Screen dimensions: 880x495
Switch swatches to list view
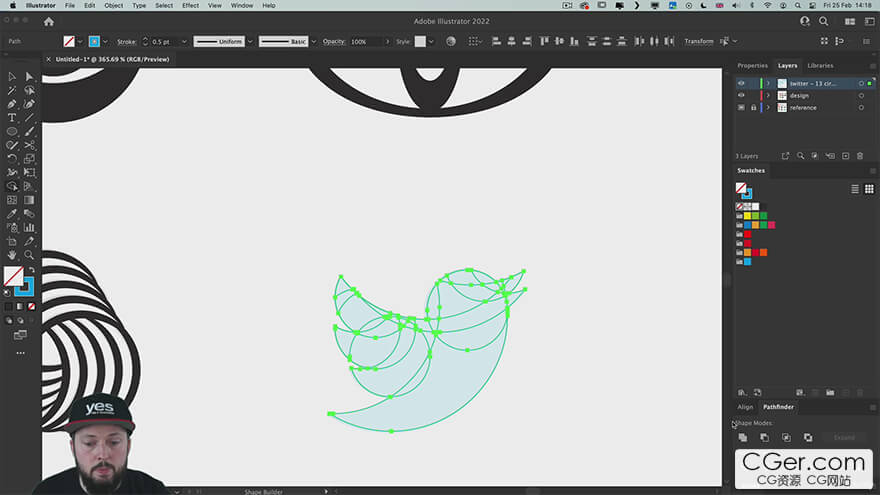(x=855, y=189)
